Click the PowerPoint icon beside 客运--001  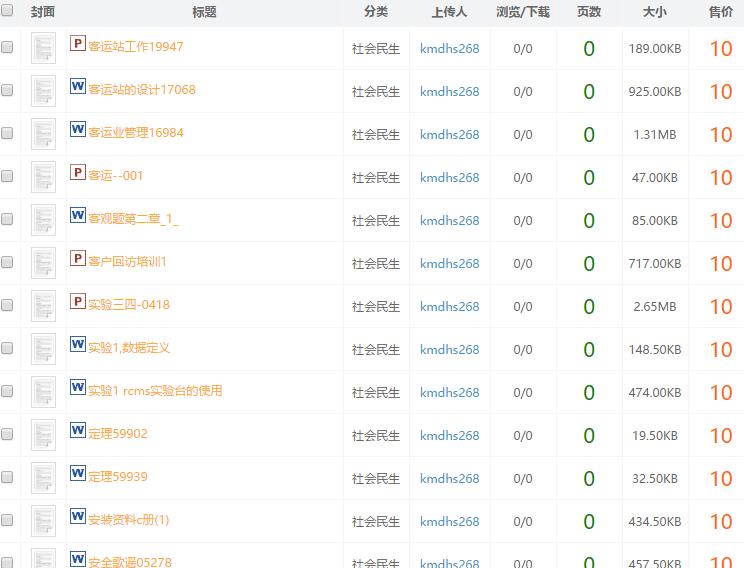pyautogui.click(x=77, y=173)
